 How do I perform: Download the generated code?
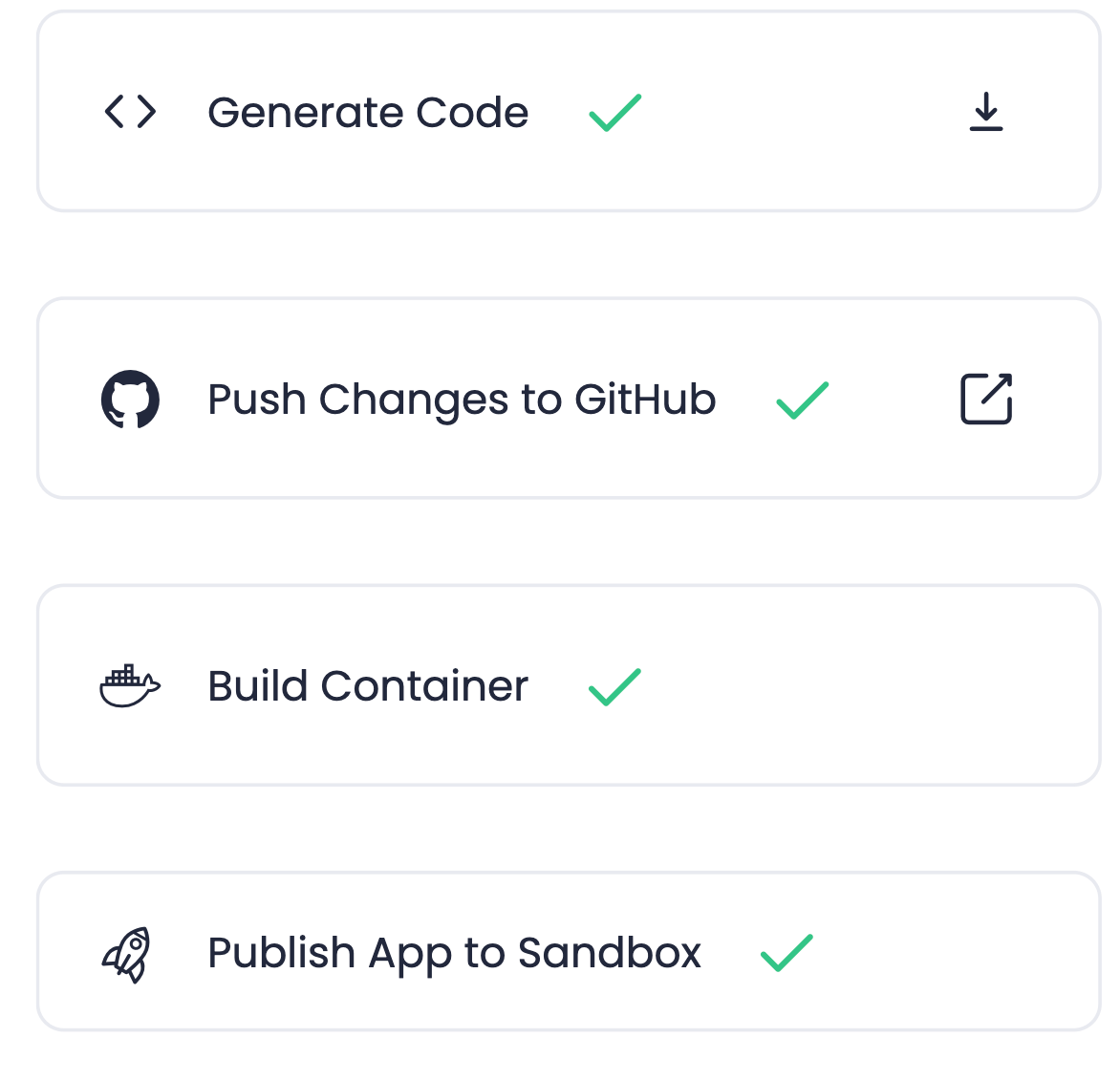(x=985, y=112)
